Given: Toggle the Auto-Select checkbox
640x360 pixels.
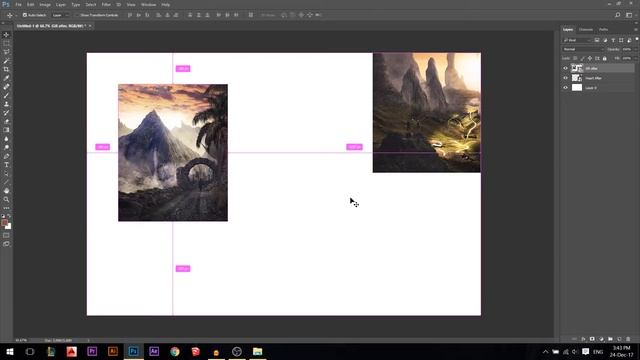Looking at the screenshot, I should click(25, 15).
